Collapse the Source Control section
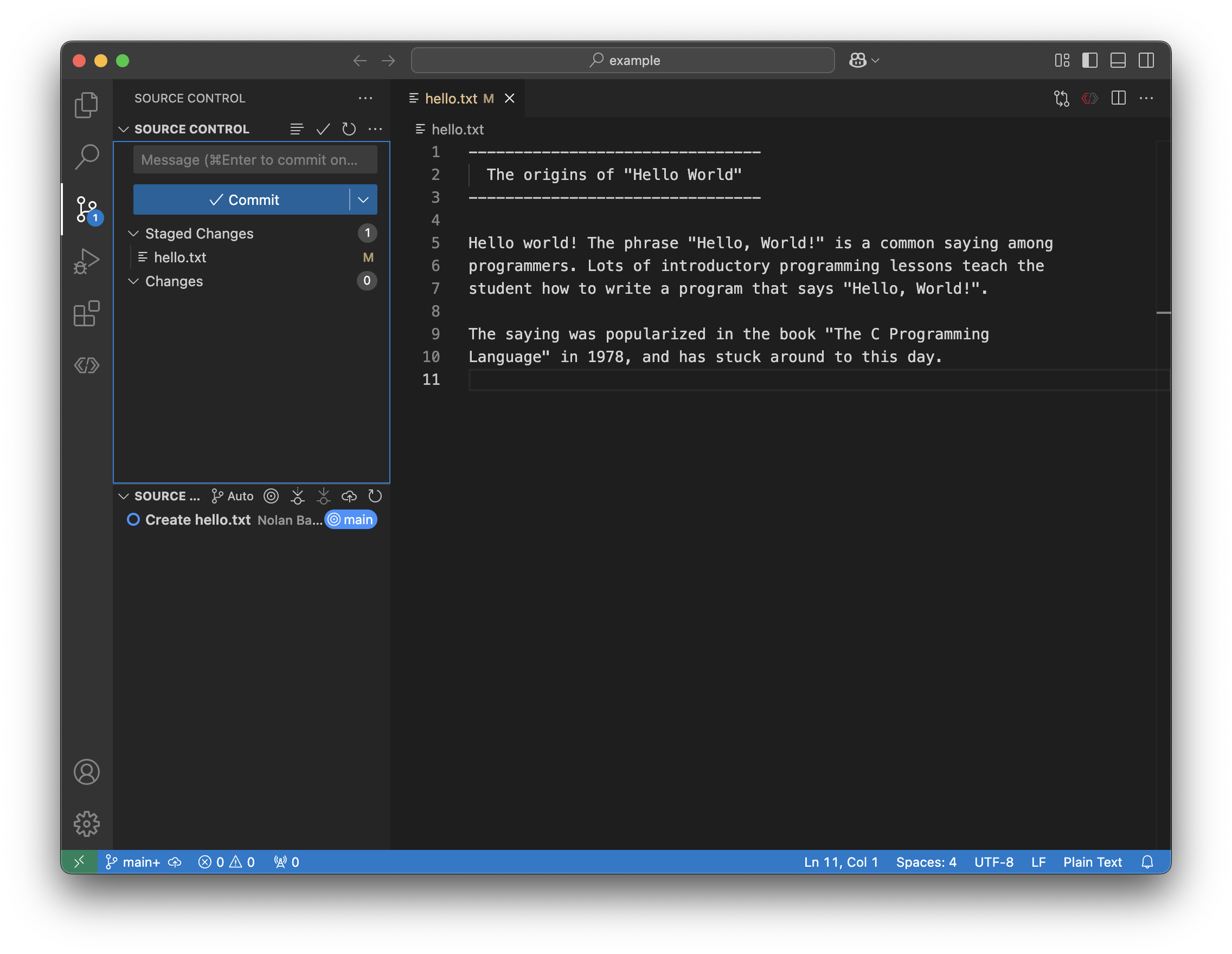 pos(124,129)
